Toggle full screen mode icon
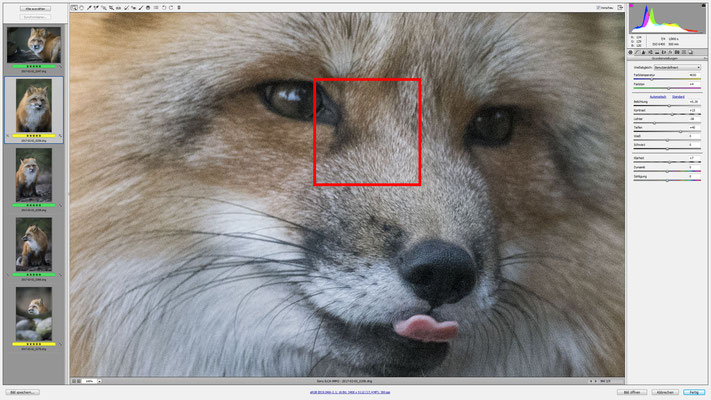This screenshot has height=400, width=711. 620,8
